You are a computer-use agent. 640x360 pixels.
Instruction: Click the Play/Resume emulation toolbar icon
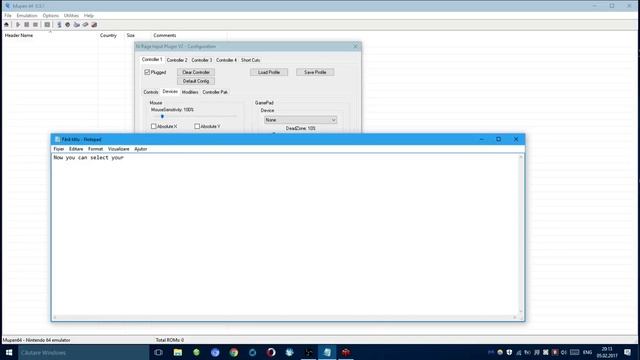(18, 24)
